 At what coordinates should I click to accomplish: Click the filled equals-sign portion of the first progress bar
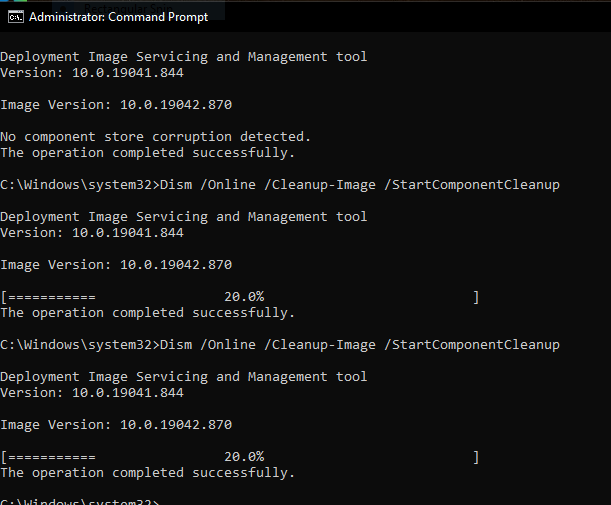pyautogui.click(x=51, y=297)
